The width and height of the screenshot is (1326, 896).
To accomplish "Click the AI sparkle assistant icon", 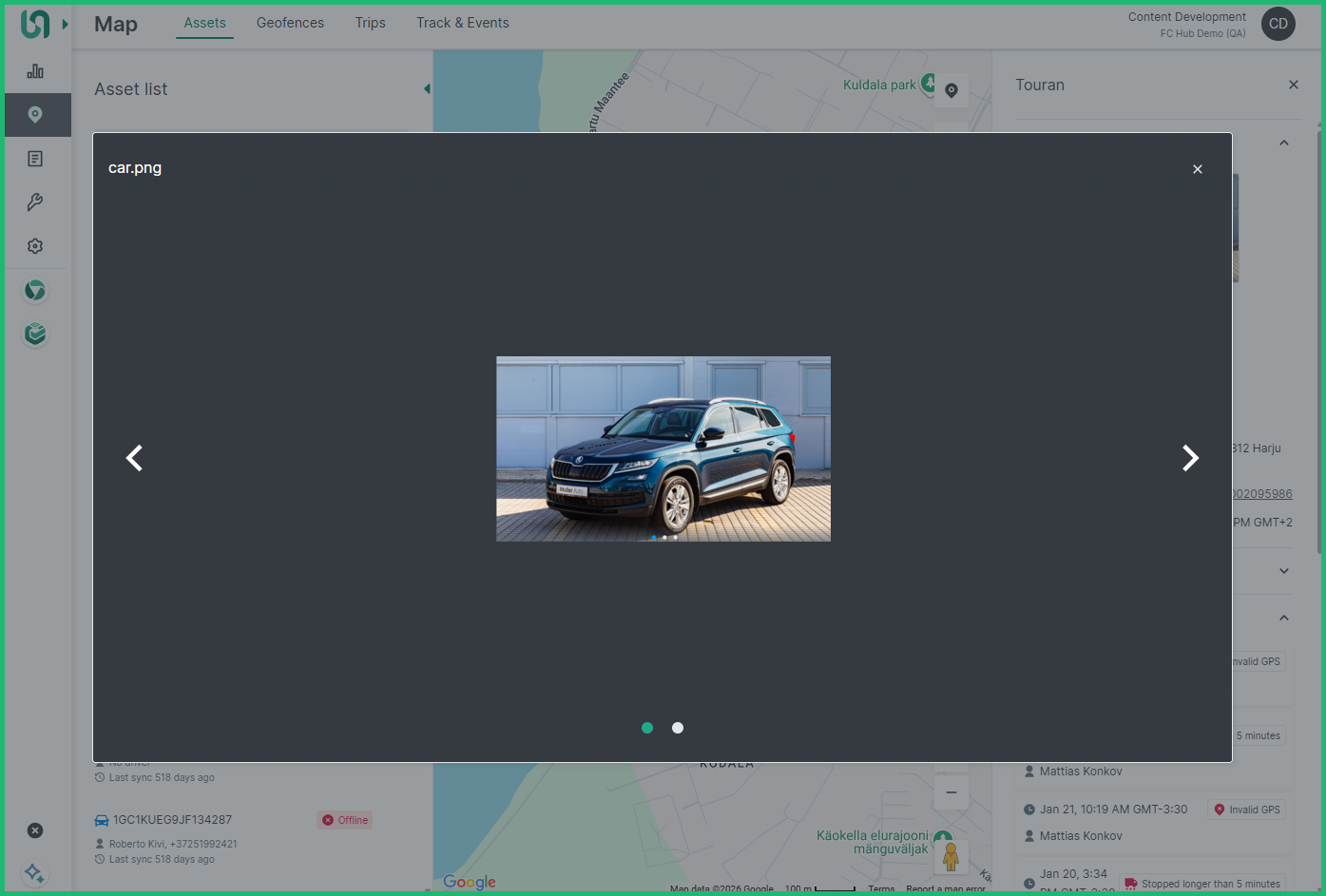I will pos(34,872).
